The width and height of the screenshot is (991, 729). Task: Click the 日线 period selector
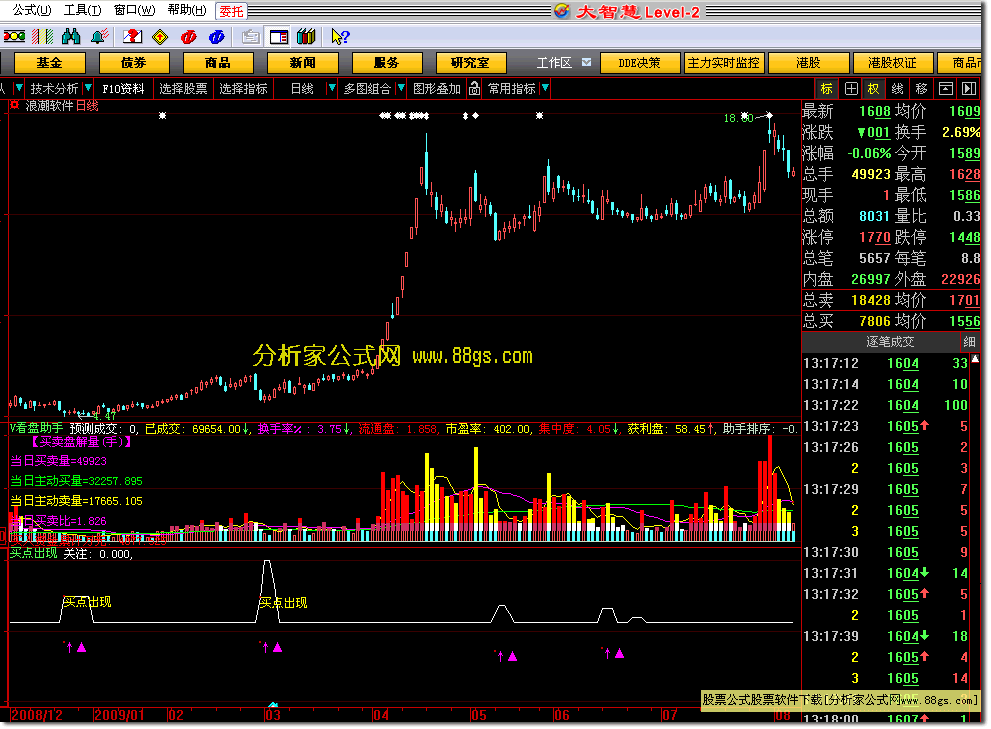(302, 89)
